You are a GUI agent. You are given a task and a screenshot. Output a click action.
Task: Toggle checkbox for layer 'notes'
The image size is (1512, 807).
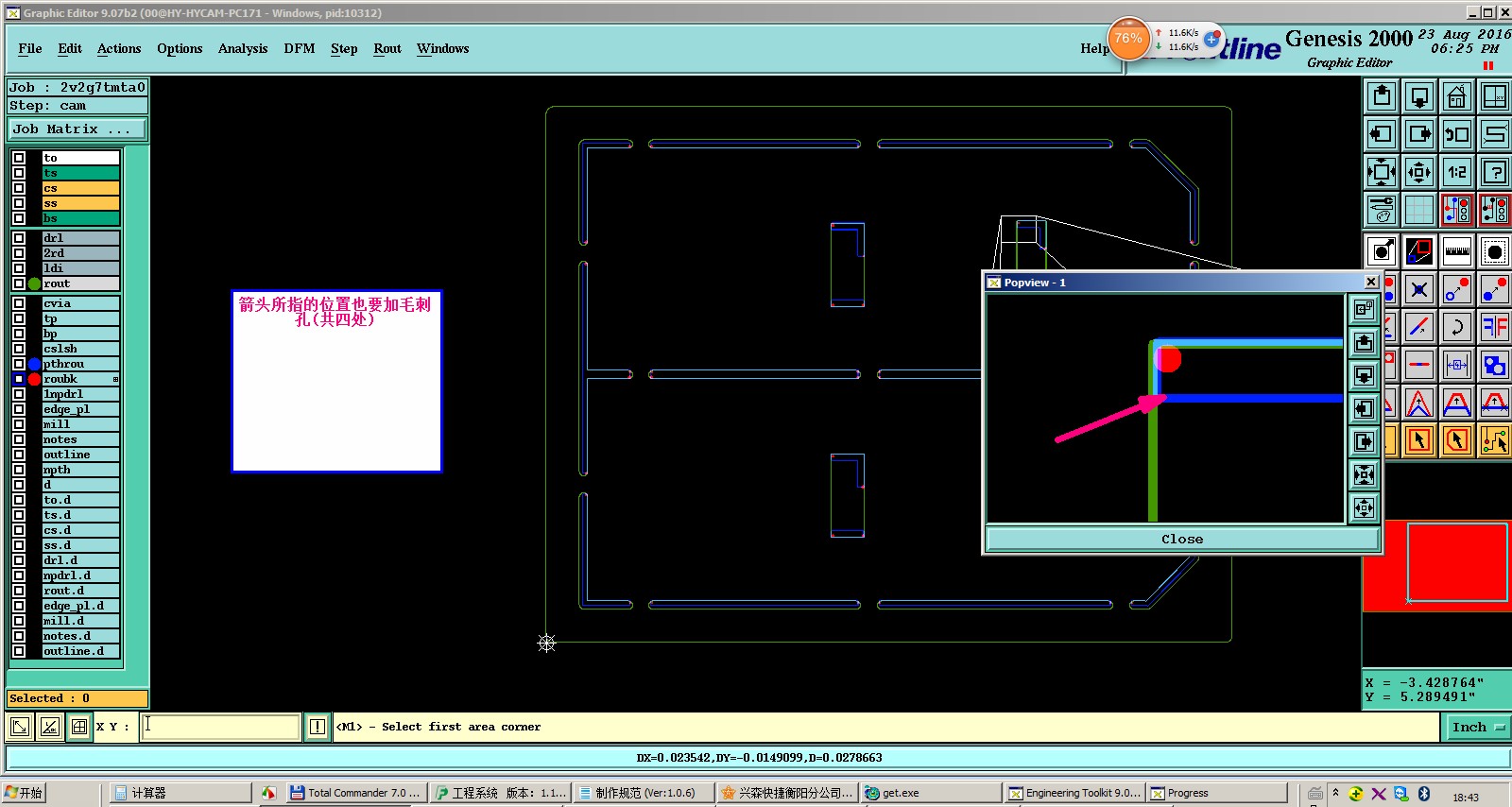tap(19, 439)
